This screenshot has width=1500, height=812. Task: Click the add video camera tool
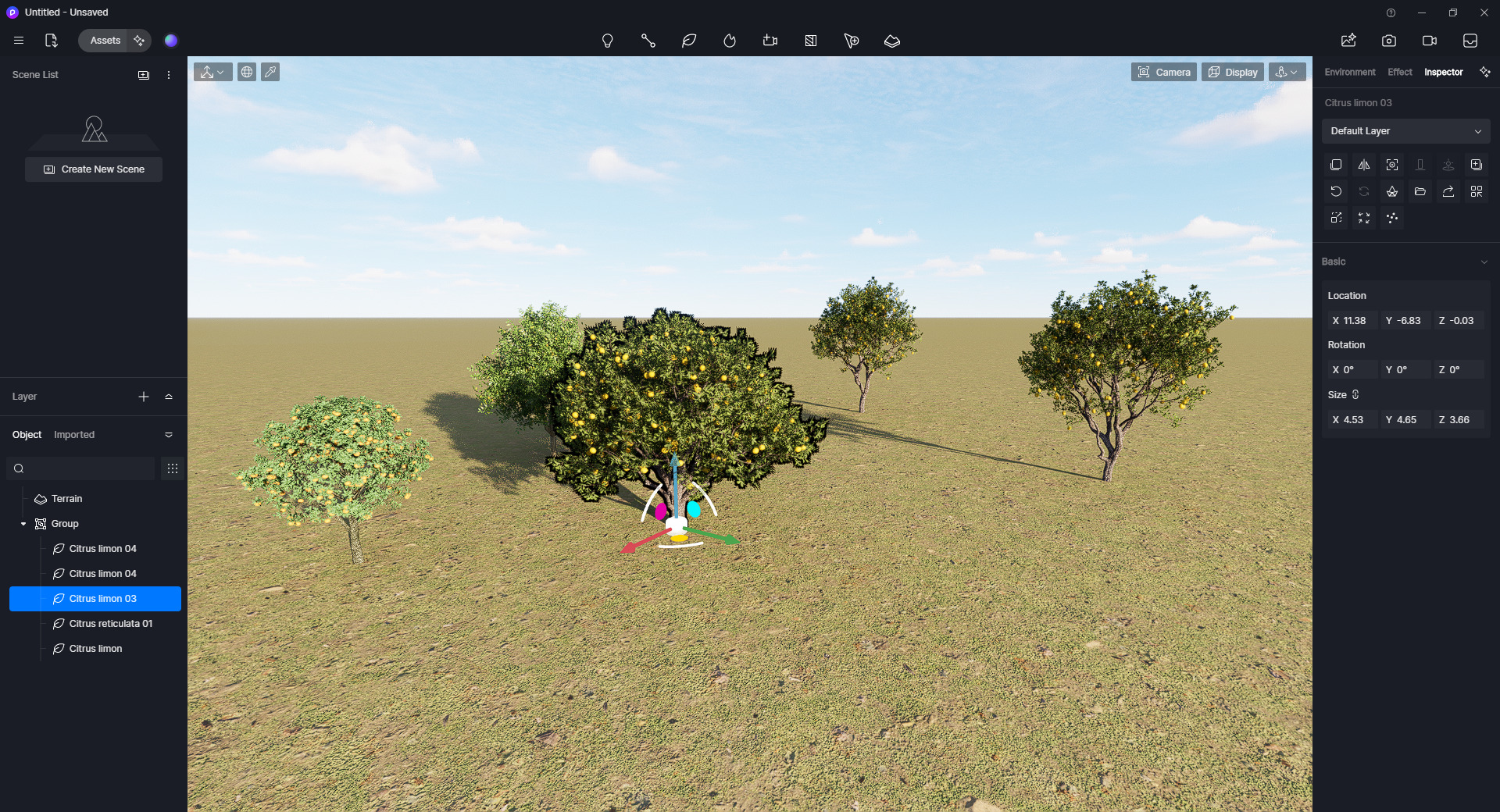(770, 41)
